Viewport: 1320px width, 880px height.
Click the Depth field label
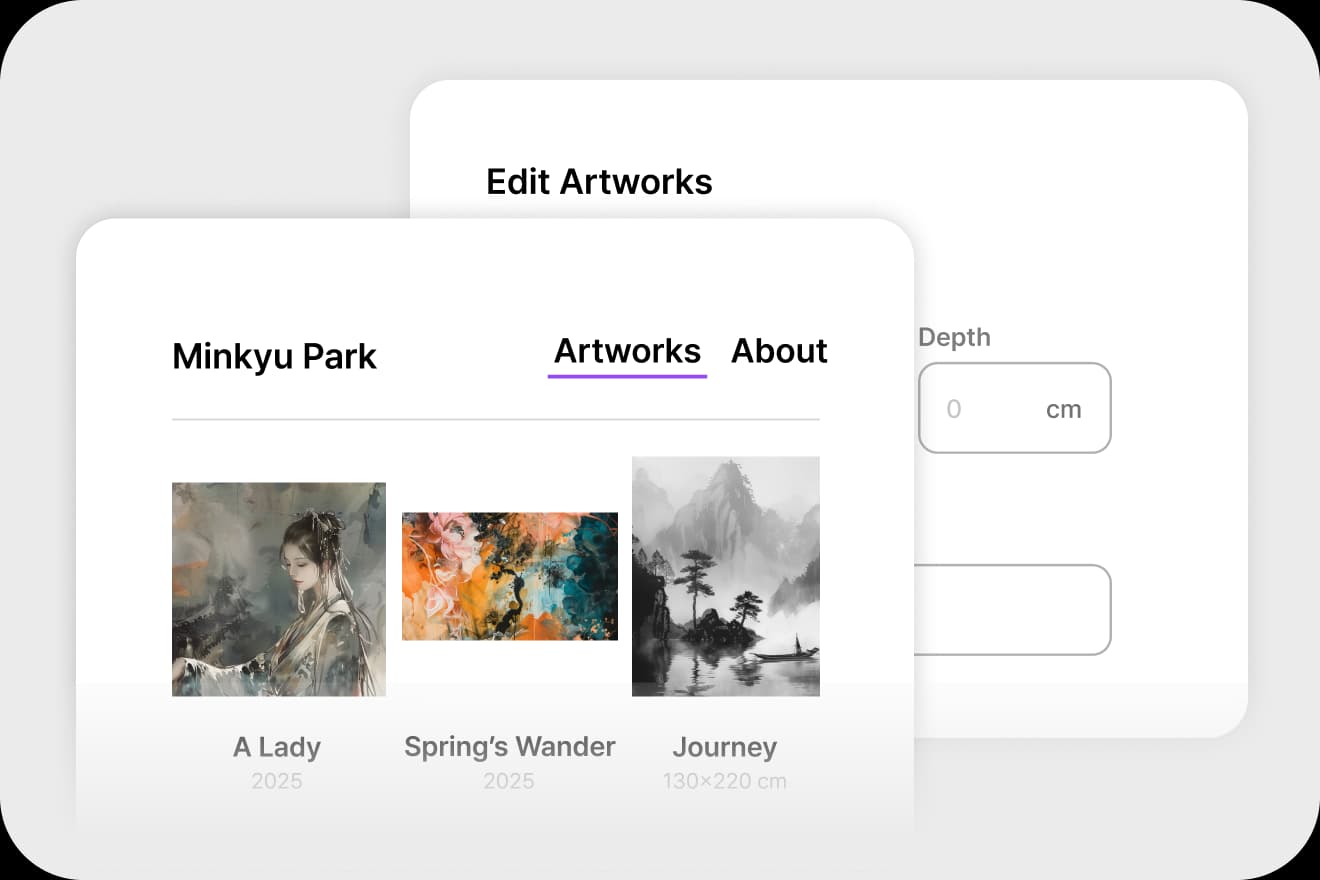(954, 338)
